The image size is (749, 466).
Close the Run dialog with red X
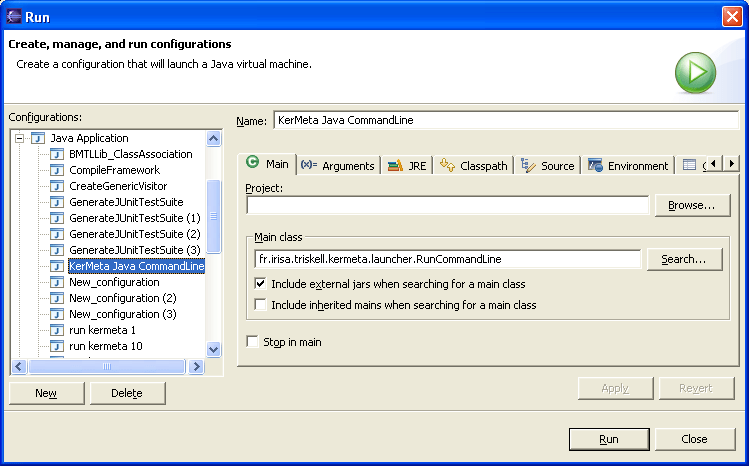732,17
